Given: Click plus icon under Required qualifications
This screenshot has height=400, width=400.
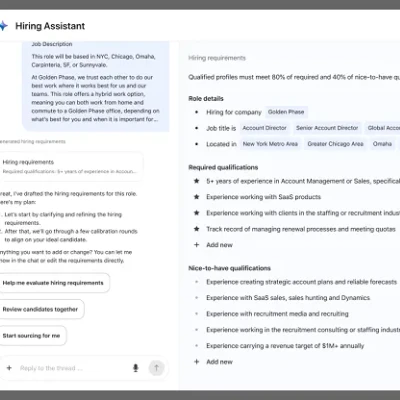Looking at the screenshot, I should 197,245.
